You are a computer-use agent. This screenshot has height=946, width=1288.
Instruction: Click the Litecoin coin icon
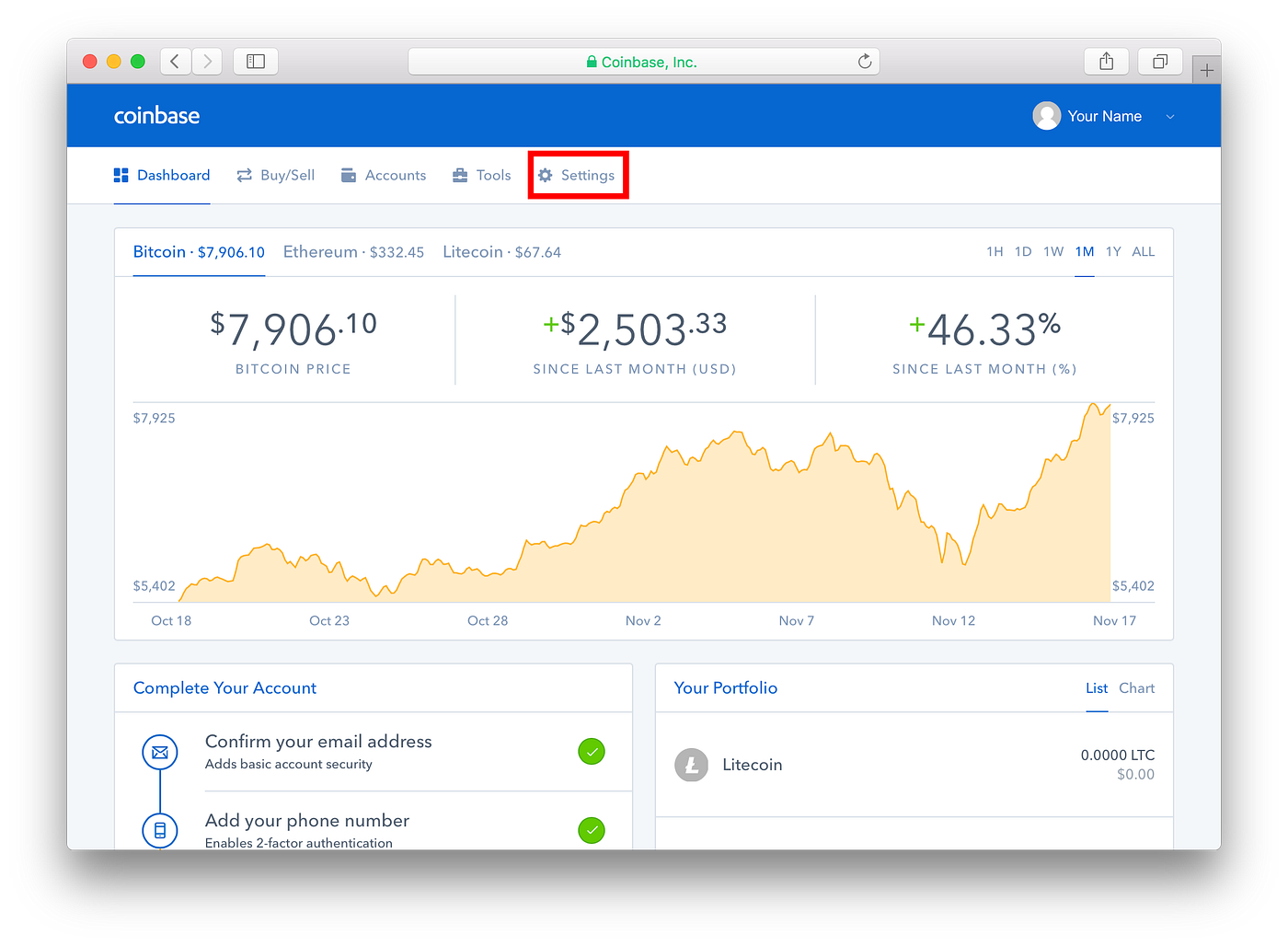692,765
